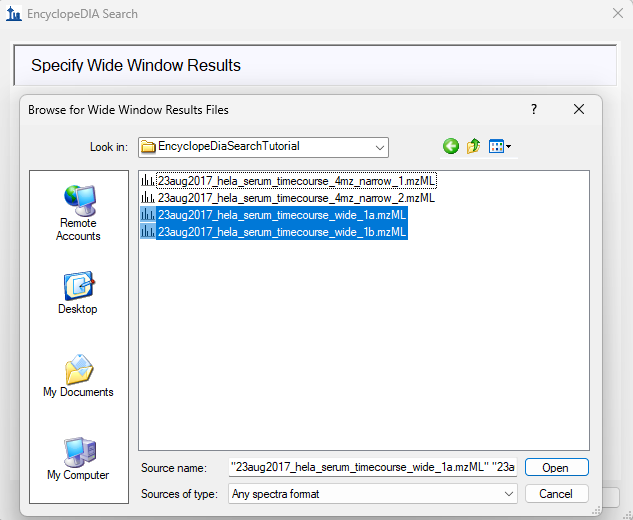
Task: Go up one folder level
Action: coord(474,146)
